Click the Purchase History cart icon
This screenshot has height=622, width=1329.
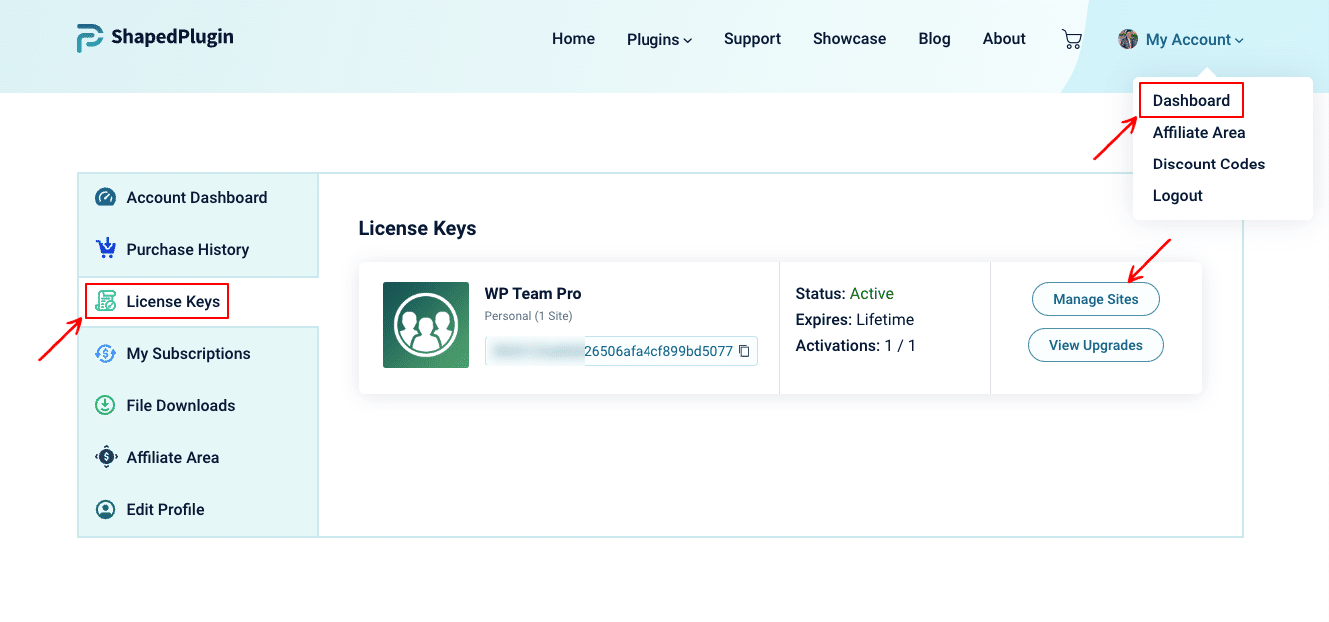[106, 249]
